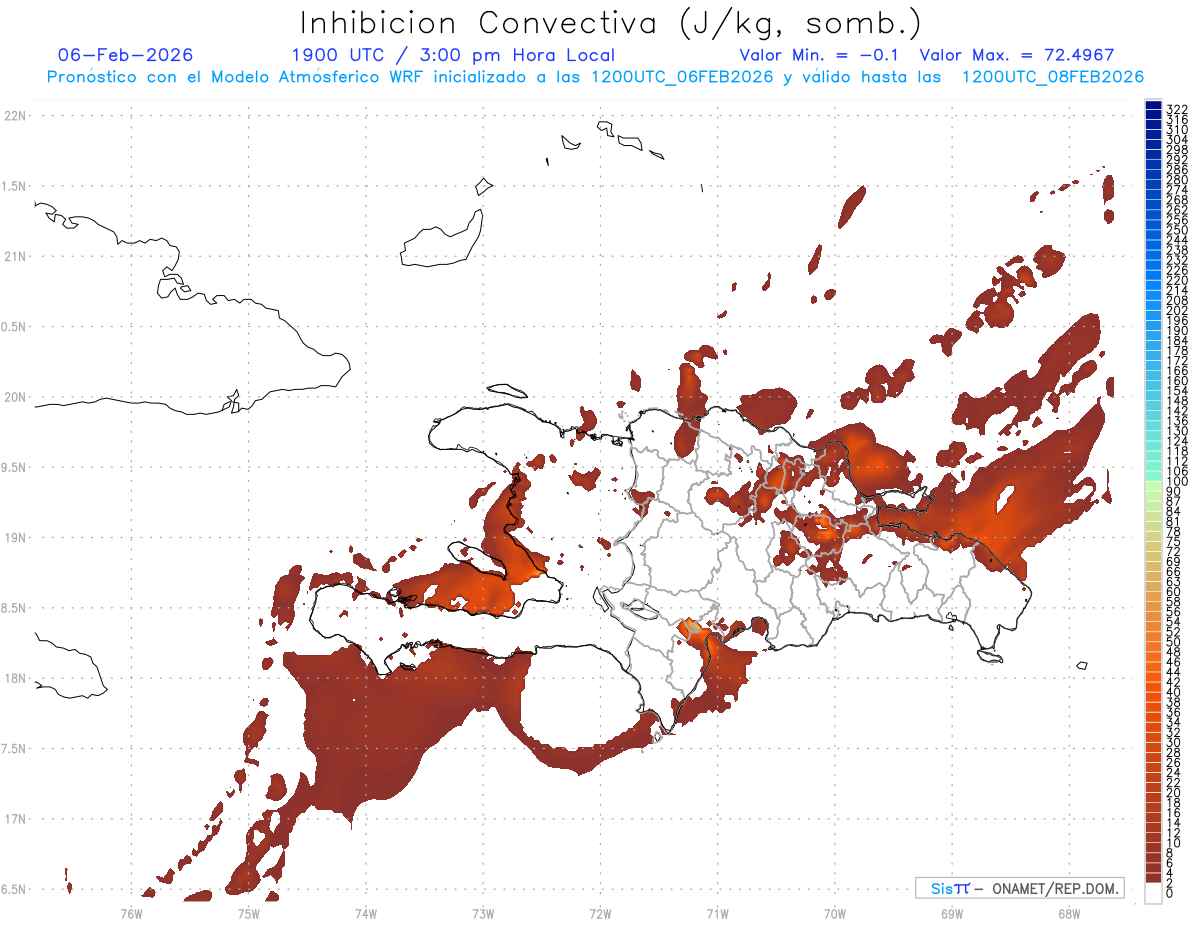Click the "17N" latitude label
The width and height of the screenshot is (1200, 927).
coord(15,819)
